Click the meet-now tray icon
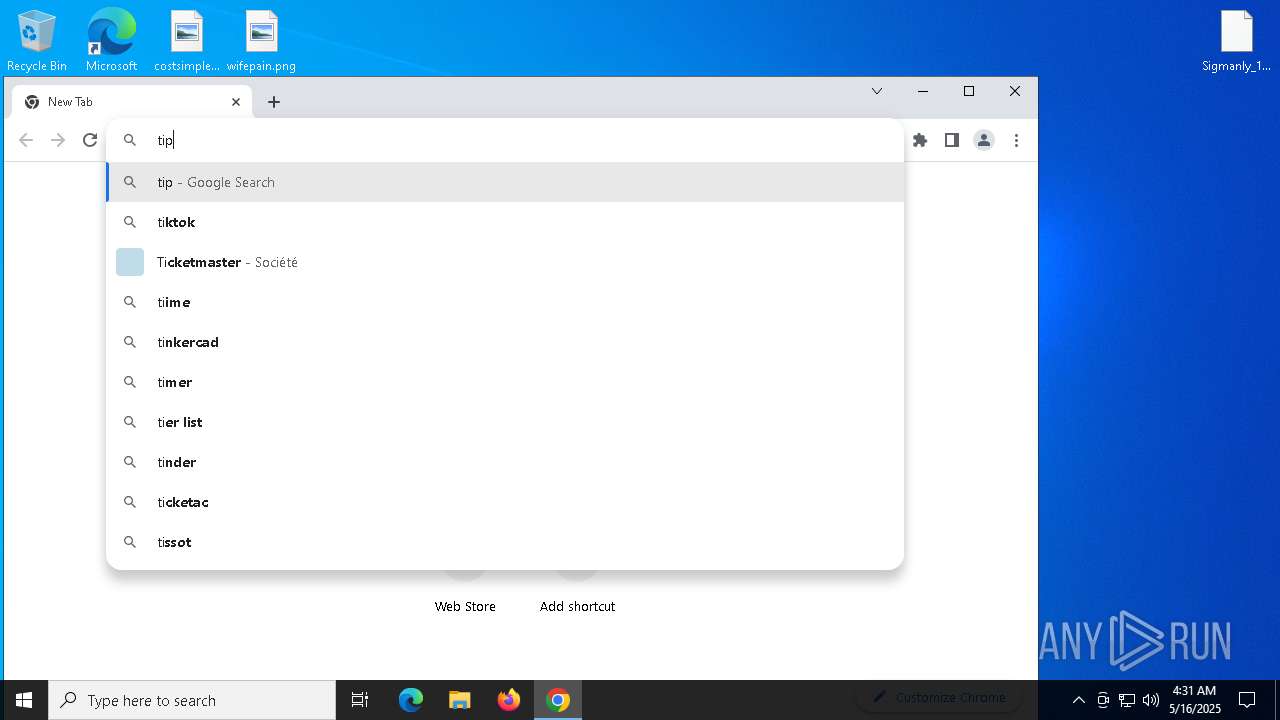Viewport: 1280px width, 720px height. tap(1103, 700)
